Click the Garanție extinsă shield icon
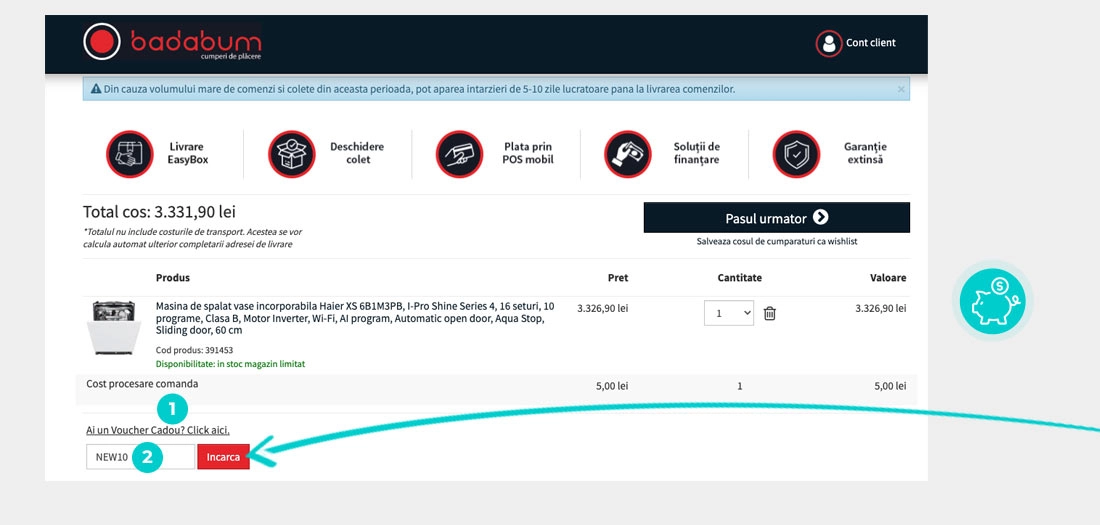Viewport: 1100px width, 525px height. coord(796,154)
